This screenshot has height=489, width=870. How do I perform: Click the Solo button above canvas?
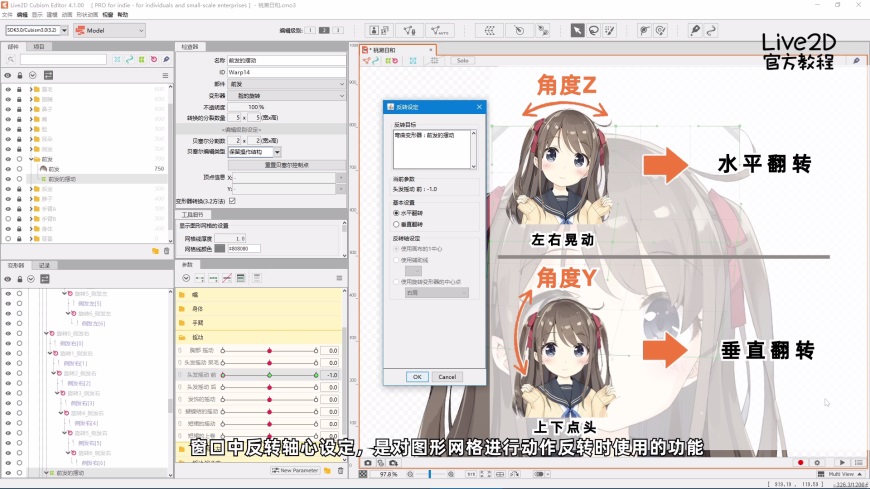coord(462,61)
